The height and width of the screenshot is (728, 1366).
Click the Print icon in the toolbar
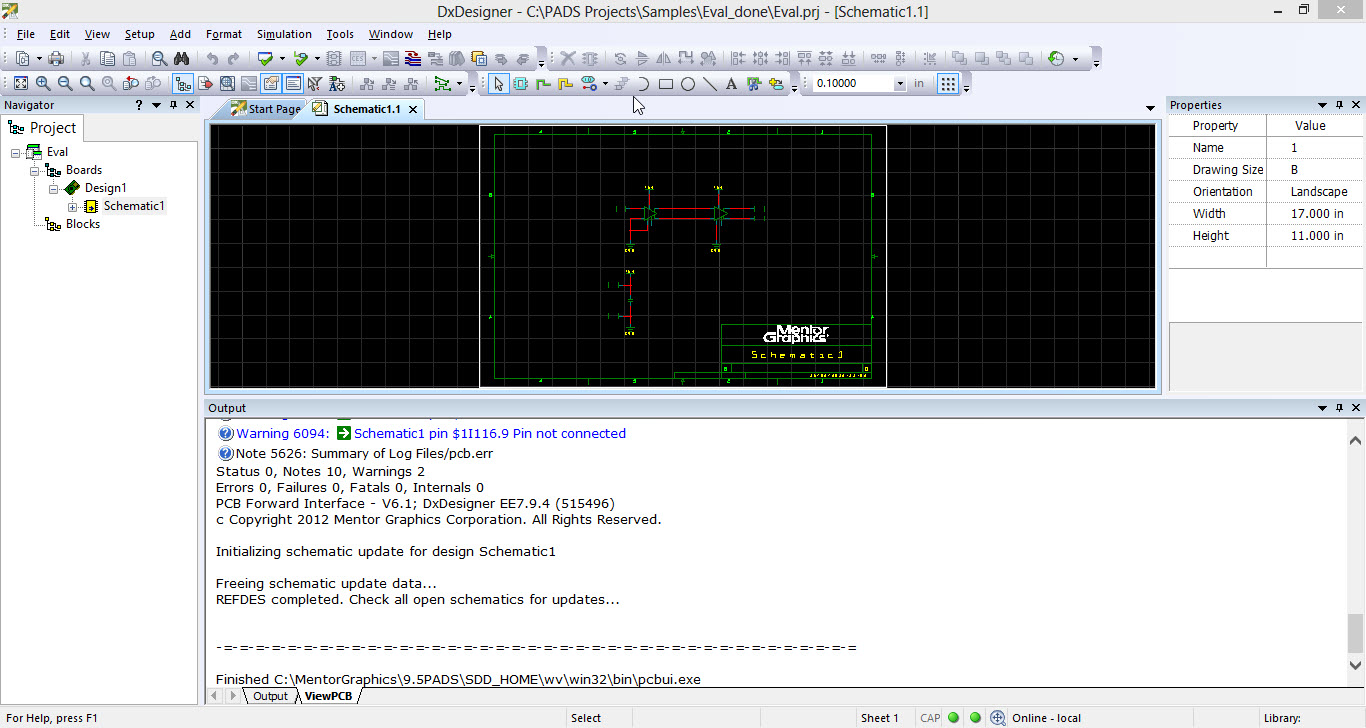[x=56, y=59]
